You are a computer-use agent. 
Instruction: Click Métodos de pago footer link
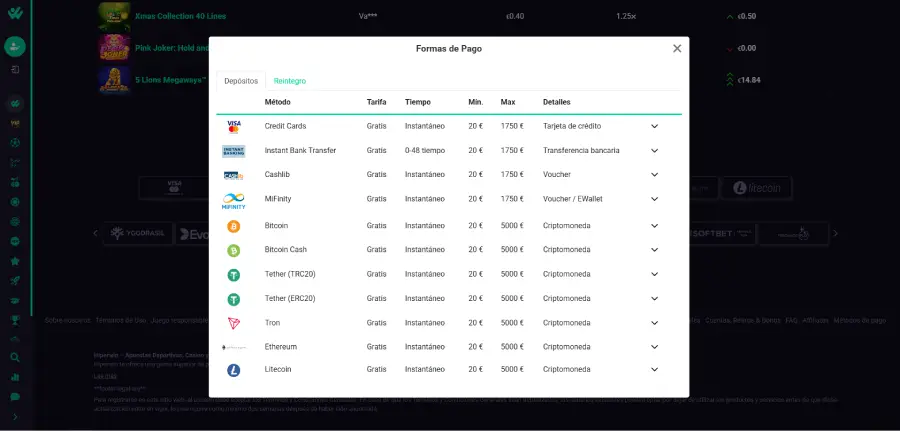click(x=860, y=321)
